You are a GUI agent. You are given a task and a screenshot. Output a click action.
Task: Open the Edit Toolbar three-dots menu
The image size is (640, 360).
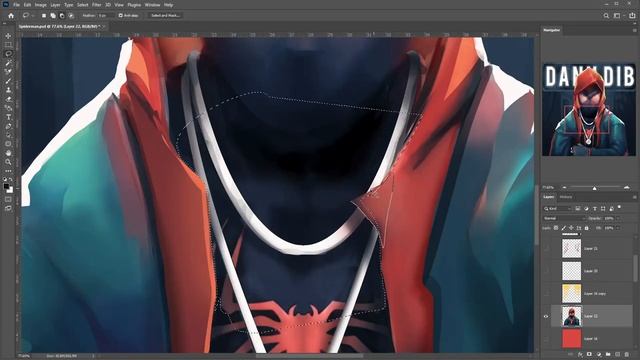[x=8, y=171]
